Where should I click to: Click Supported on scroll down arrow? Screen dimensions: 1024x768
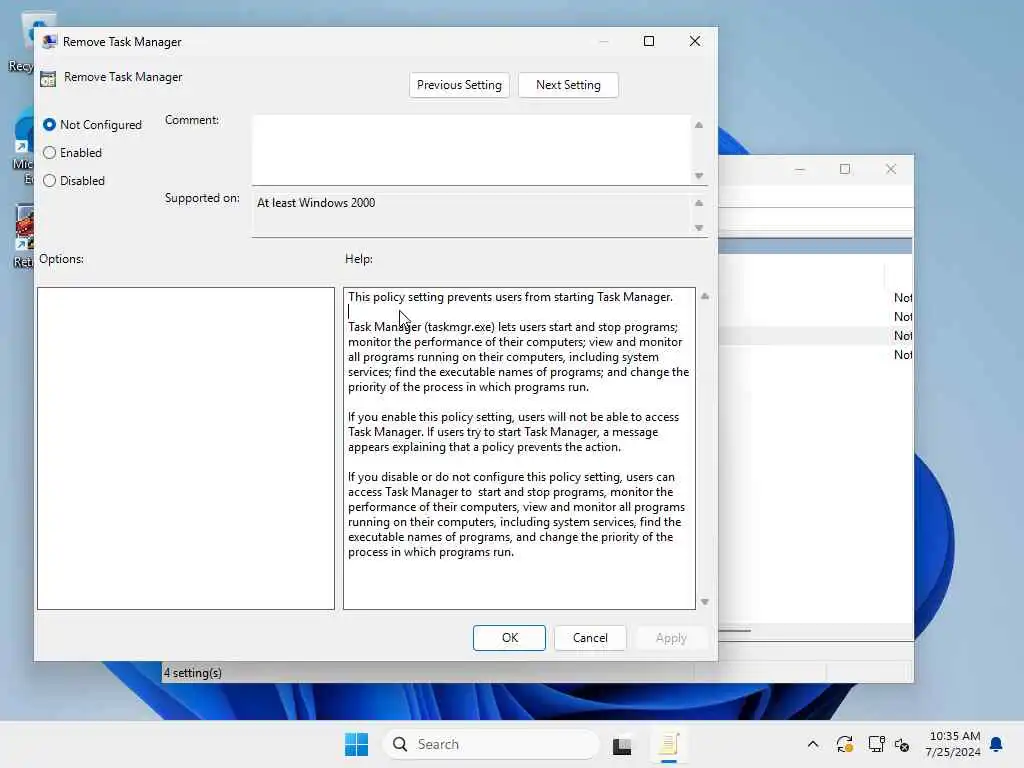click(699, 228)
